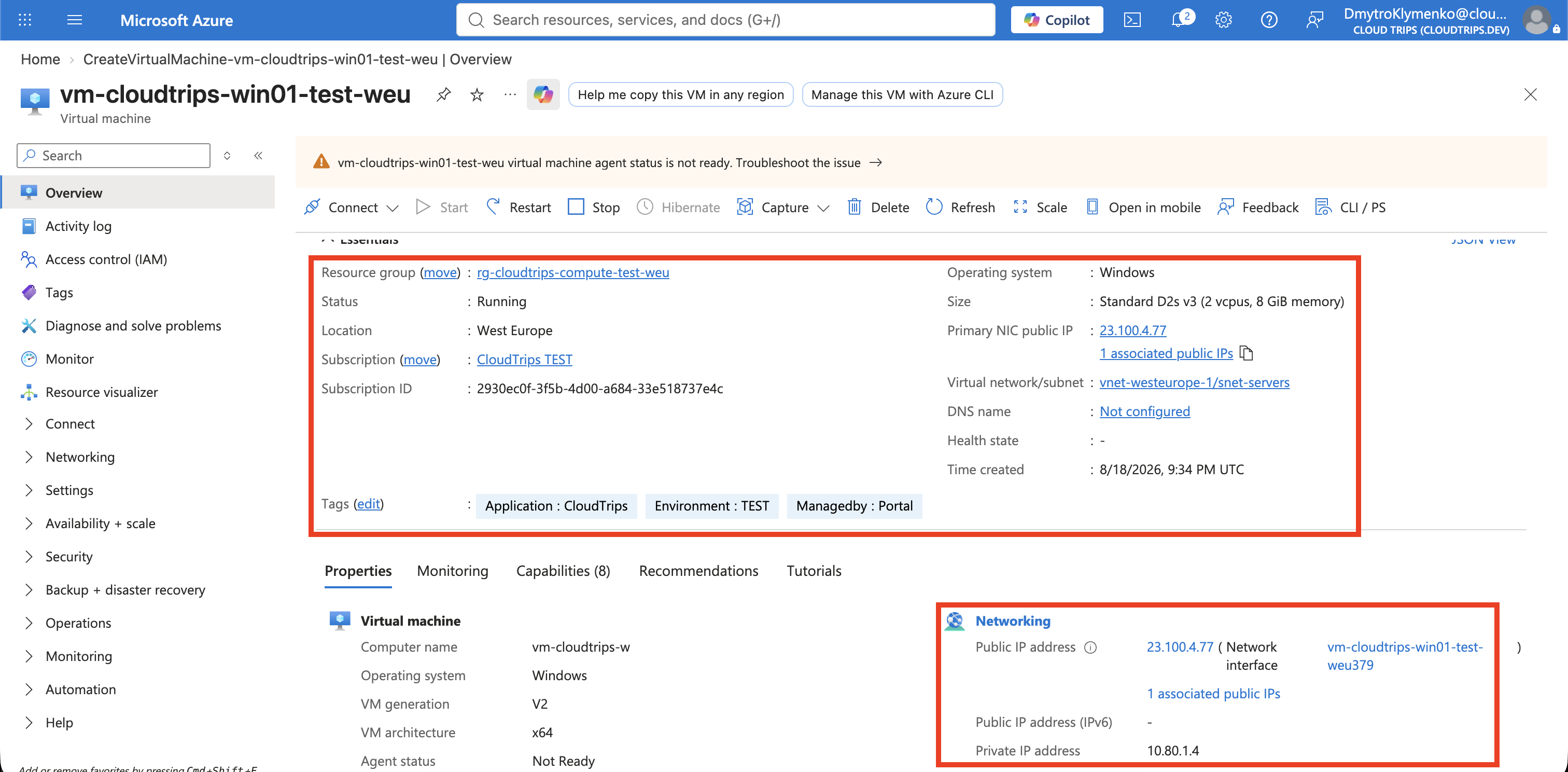Image resolution: width=1568 pixels, height=772 pixels.
Task: Click the global search resources field
Action: [x=725, y=20]
